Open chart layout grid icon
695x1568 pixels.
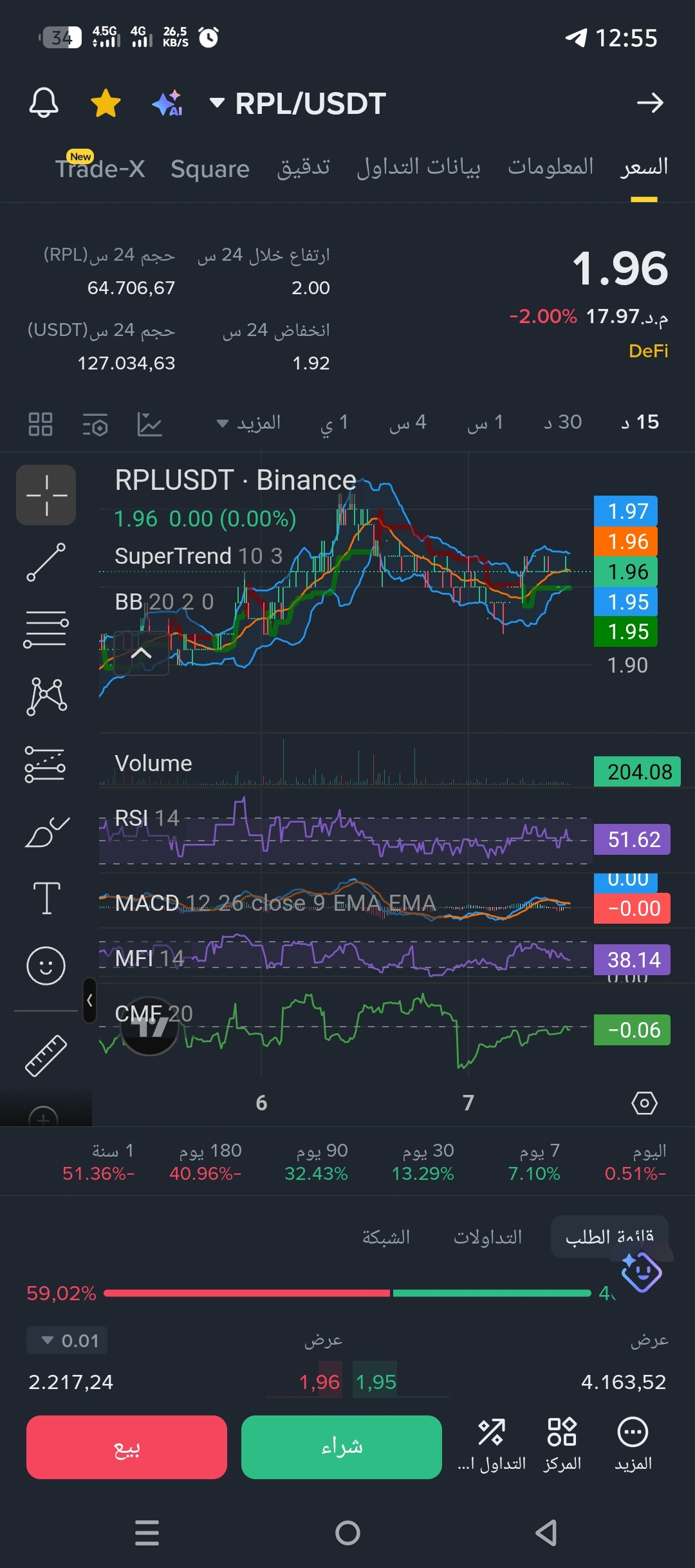(41, 424)
